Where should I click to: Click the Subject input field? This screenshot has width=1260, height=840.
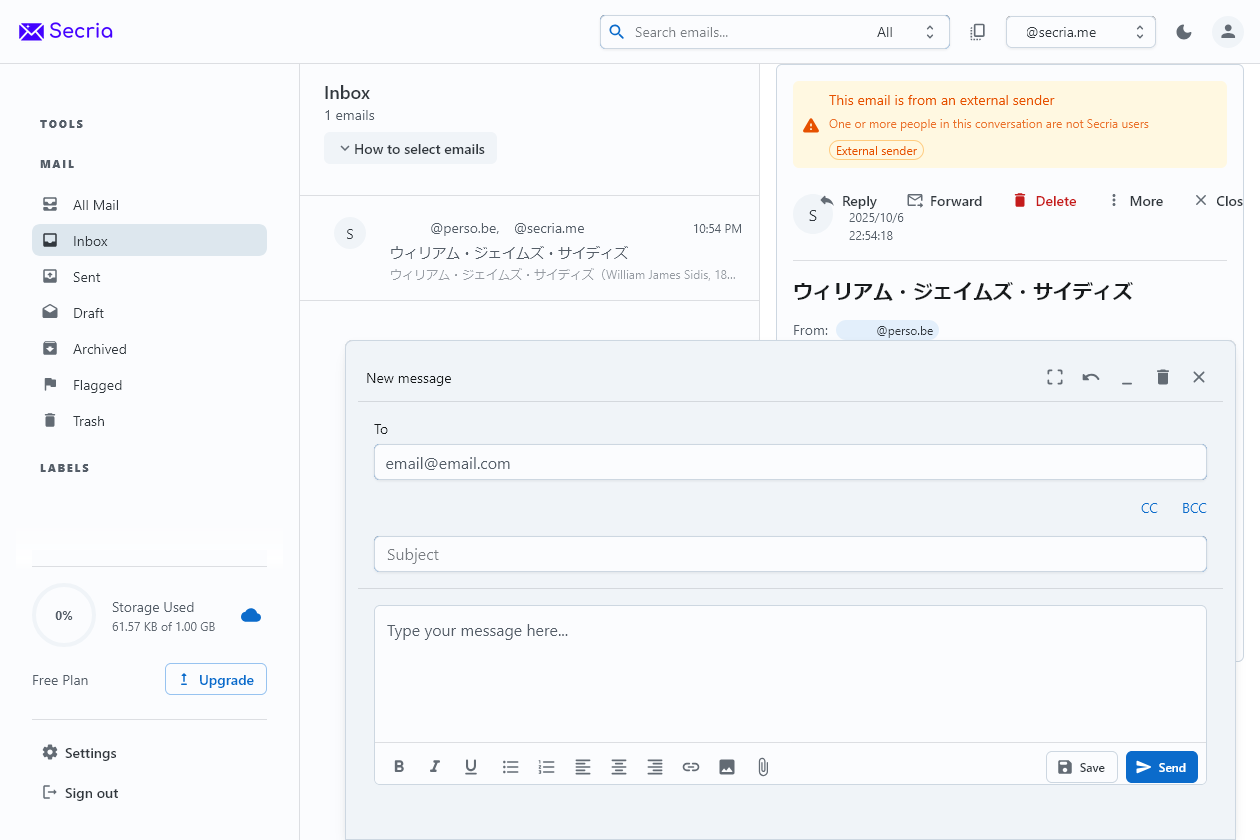click(x=790, y=554)
